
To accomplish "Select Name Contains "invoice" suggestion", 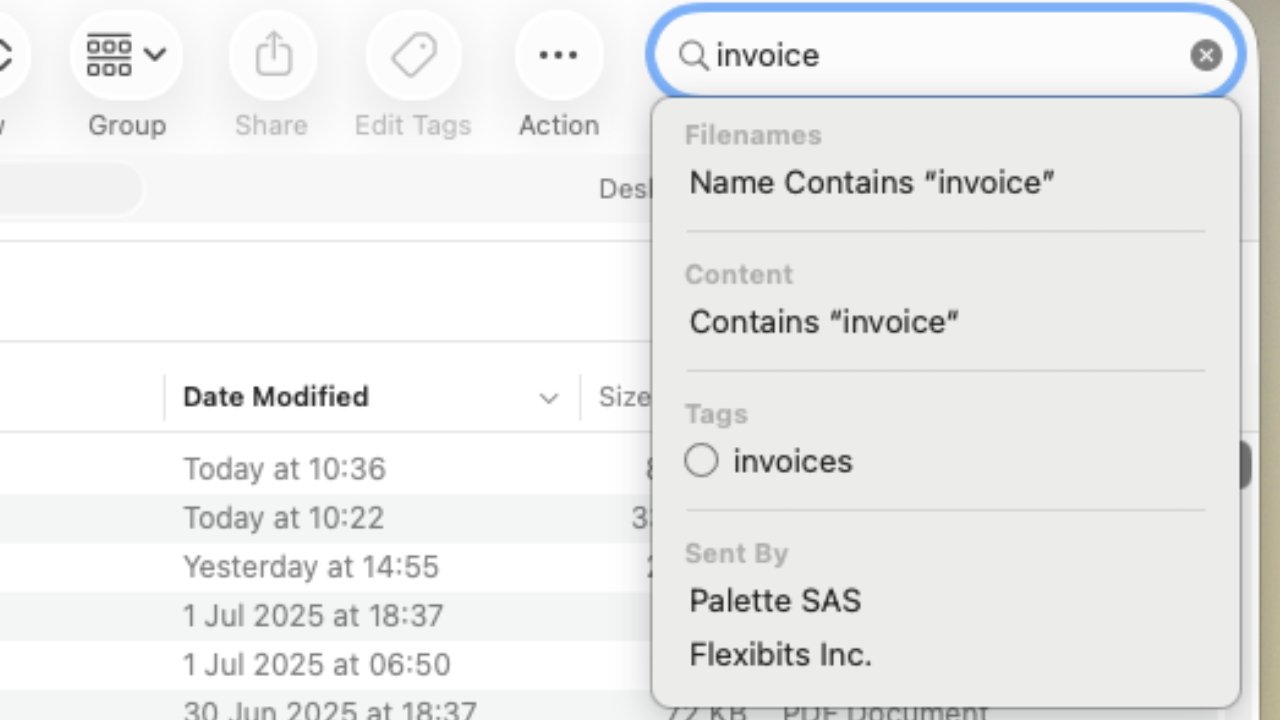I will [872, 182].
